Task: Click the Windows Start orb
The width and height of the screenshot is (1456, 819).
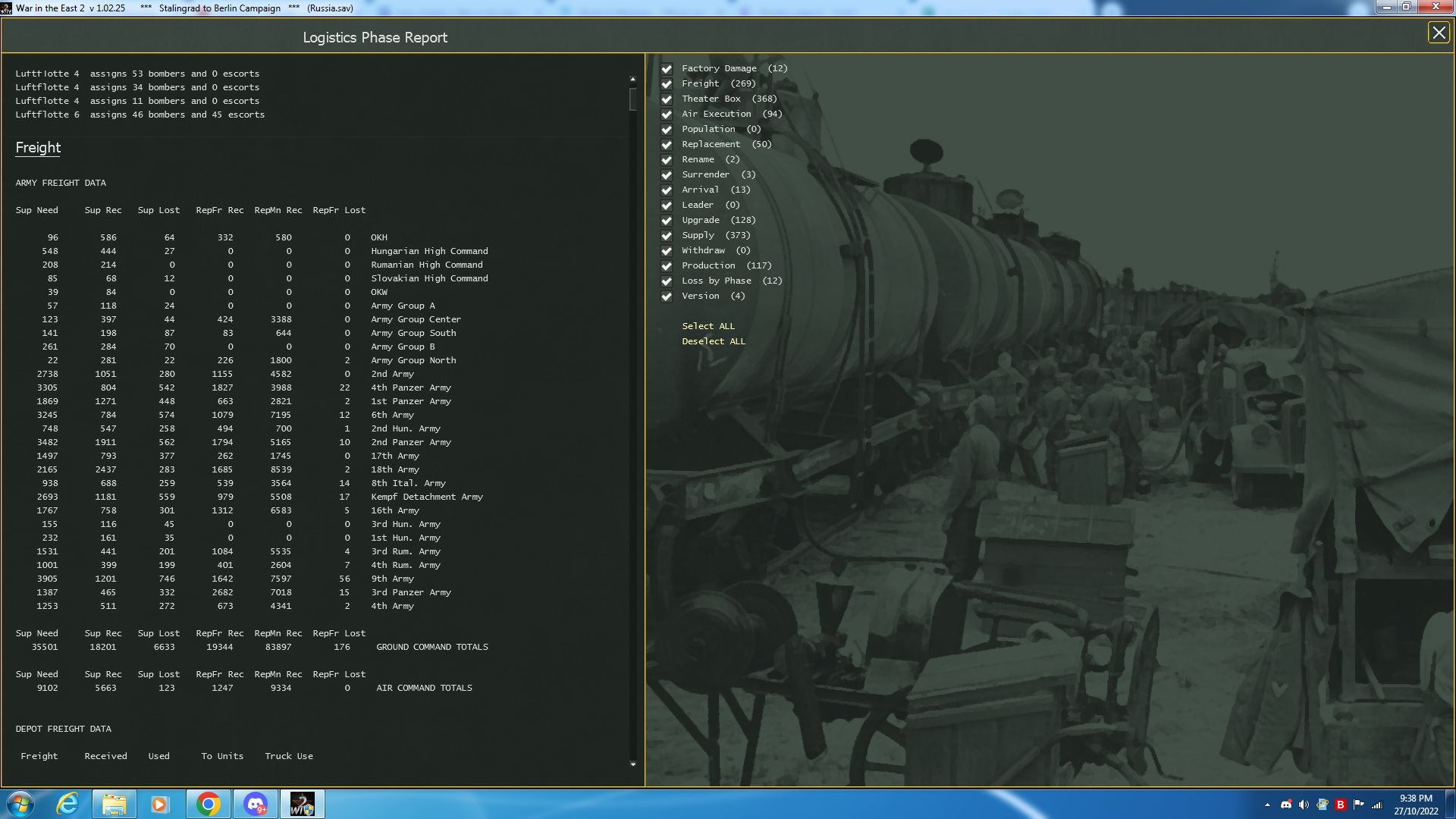Action: coord(20,804)
